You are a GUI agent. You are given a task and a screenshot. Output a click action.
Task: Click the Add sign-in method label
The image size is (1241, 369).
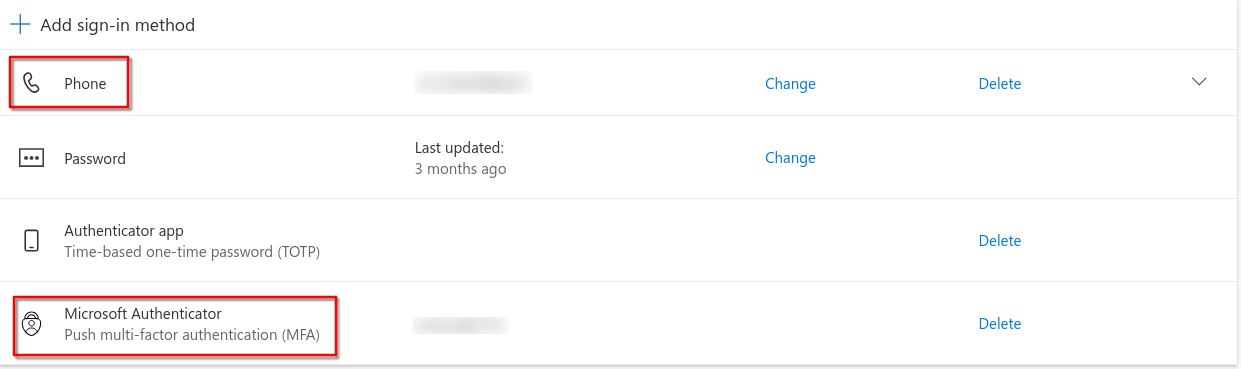[118, 25]
